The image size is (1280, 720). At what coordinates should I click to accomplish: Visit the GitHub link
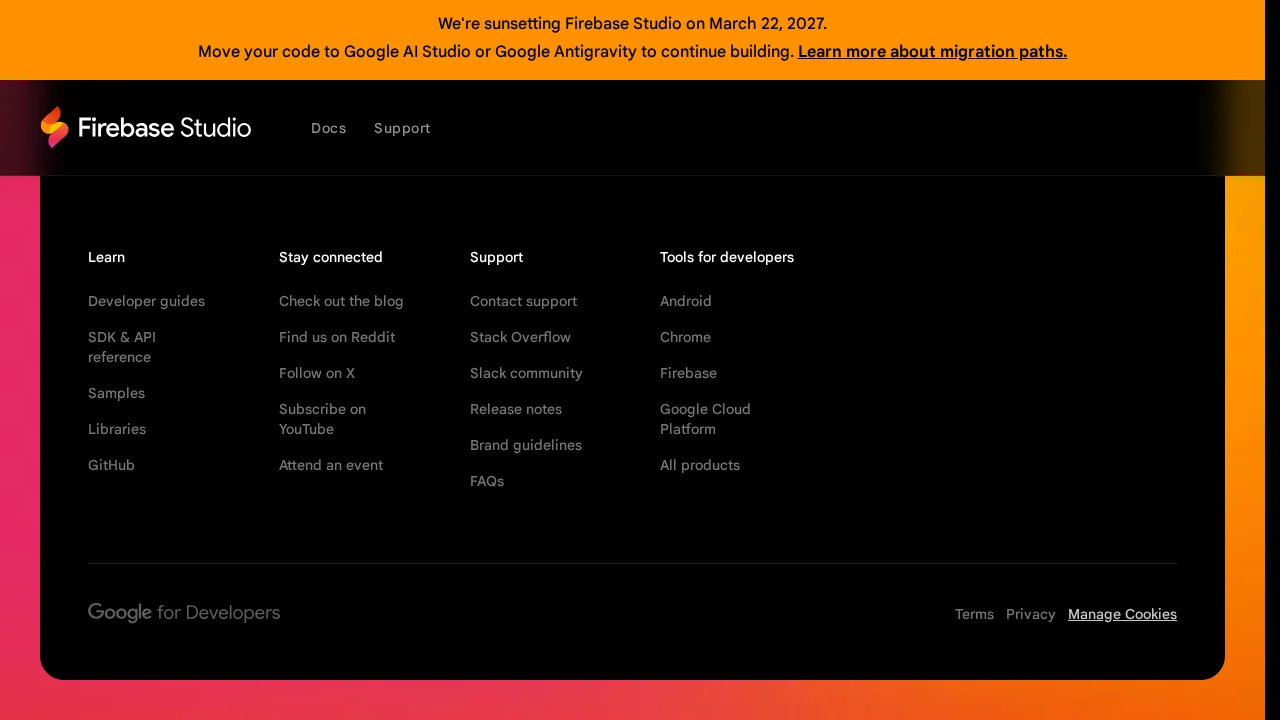pyautogui.click(x=111, y=465)
